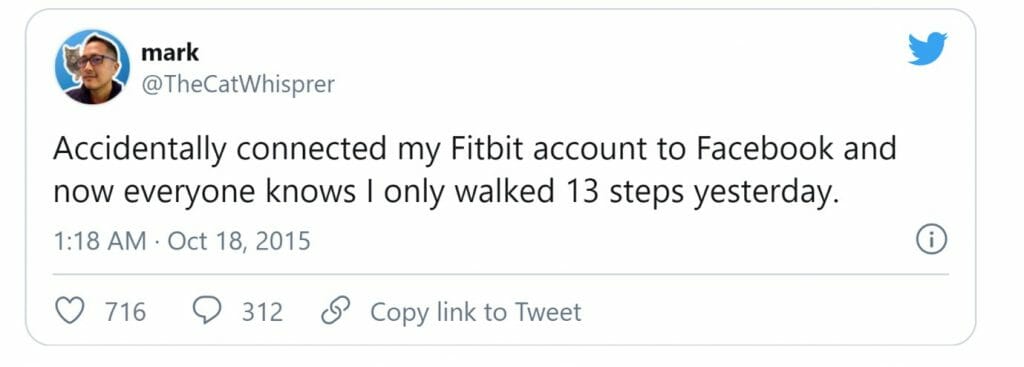This screenshot has height=367, width=1024.
Task: Choose "Copy link to Tweet" text
Action: pos(475,311)
